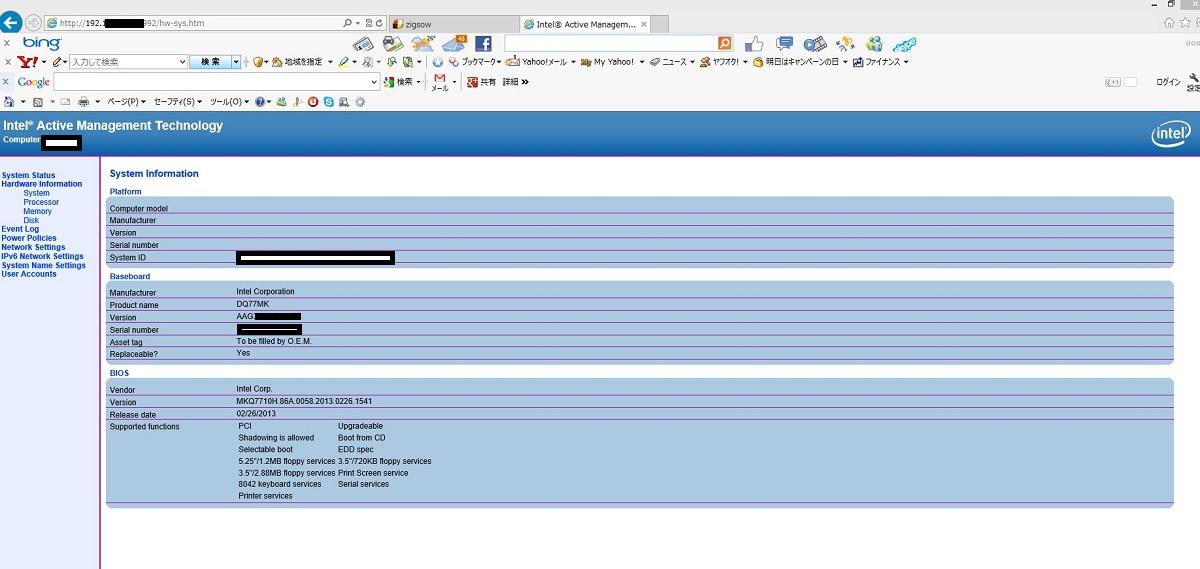The height and width of the screenshot is (569, 1200).
Task: Close the Intel Active Management tab
Action: coord(643,22)
